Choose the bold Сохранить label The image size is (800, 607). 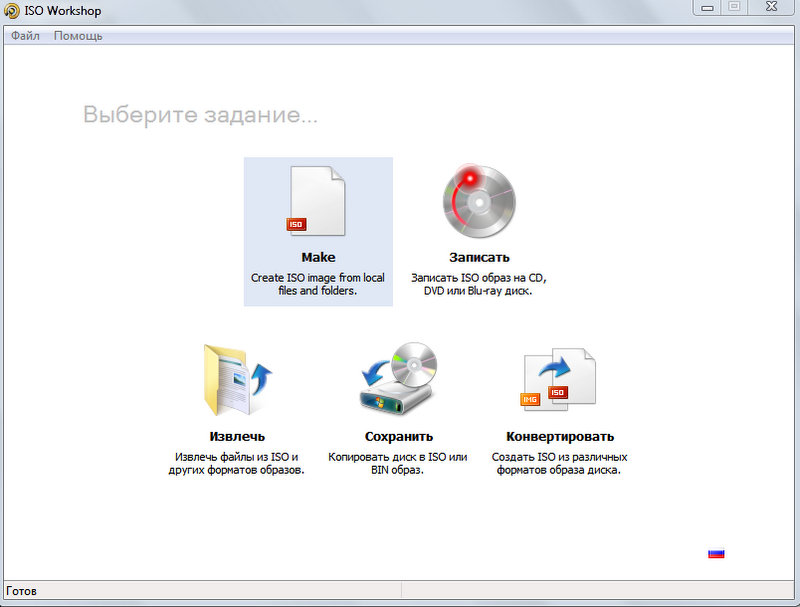pyautogui.click(x=399, y=436)
